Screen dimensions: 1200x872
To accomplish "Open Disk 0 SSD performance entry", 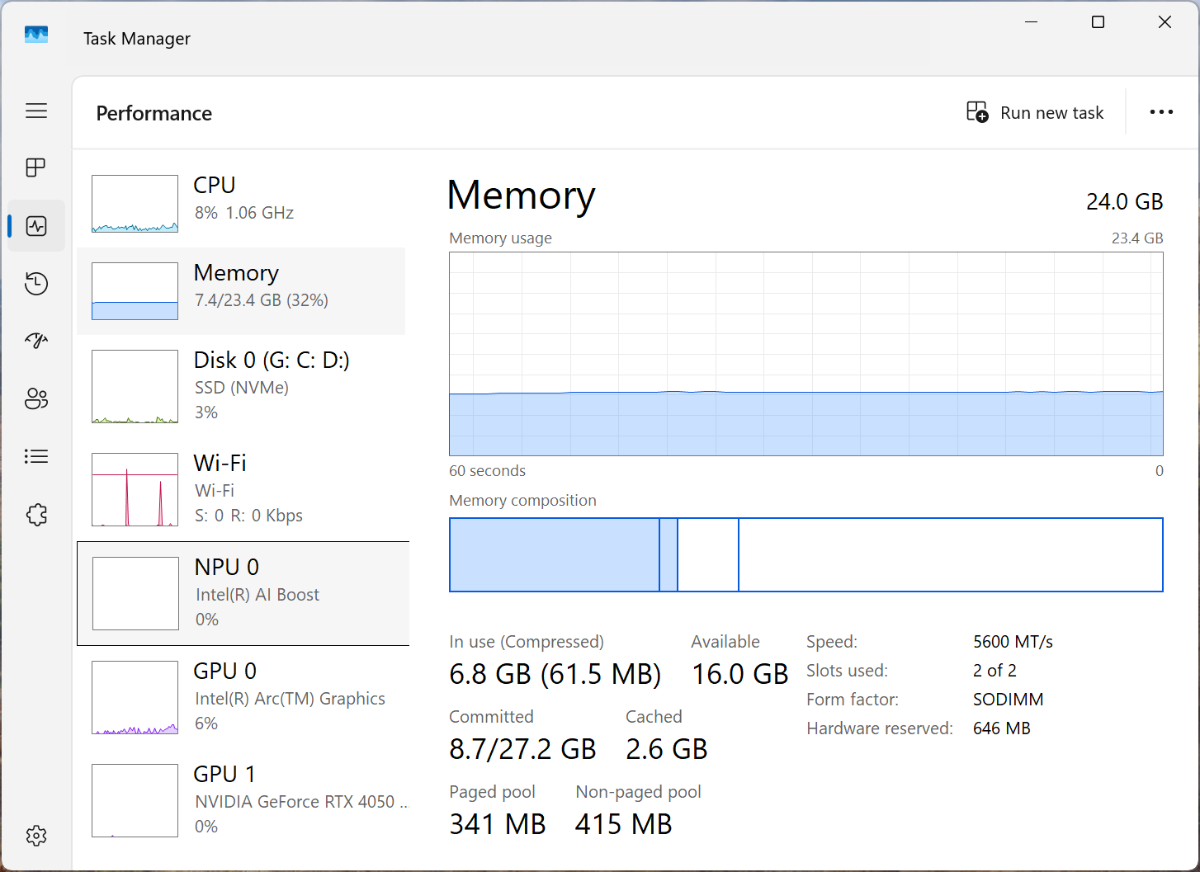I will (242, 385).
